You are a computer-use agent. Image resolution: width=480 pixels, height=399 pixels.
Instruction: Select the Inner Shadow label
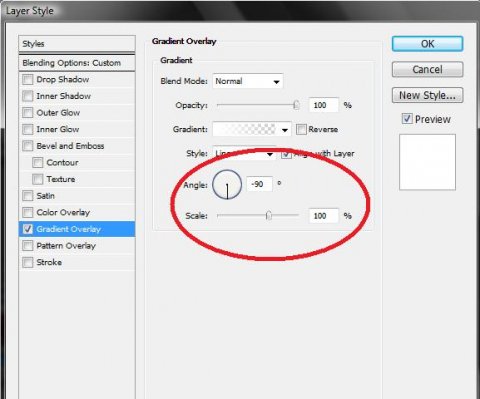click(x=63, y=96)
